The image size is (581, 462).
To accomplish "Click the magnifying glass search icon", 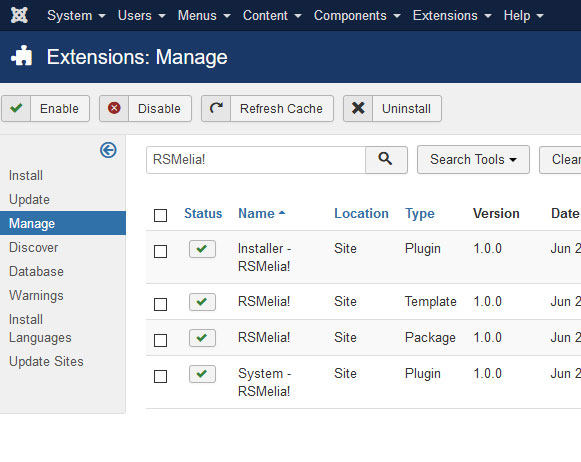I will [385, 159].
